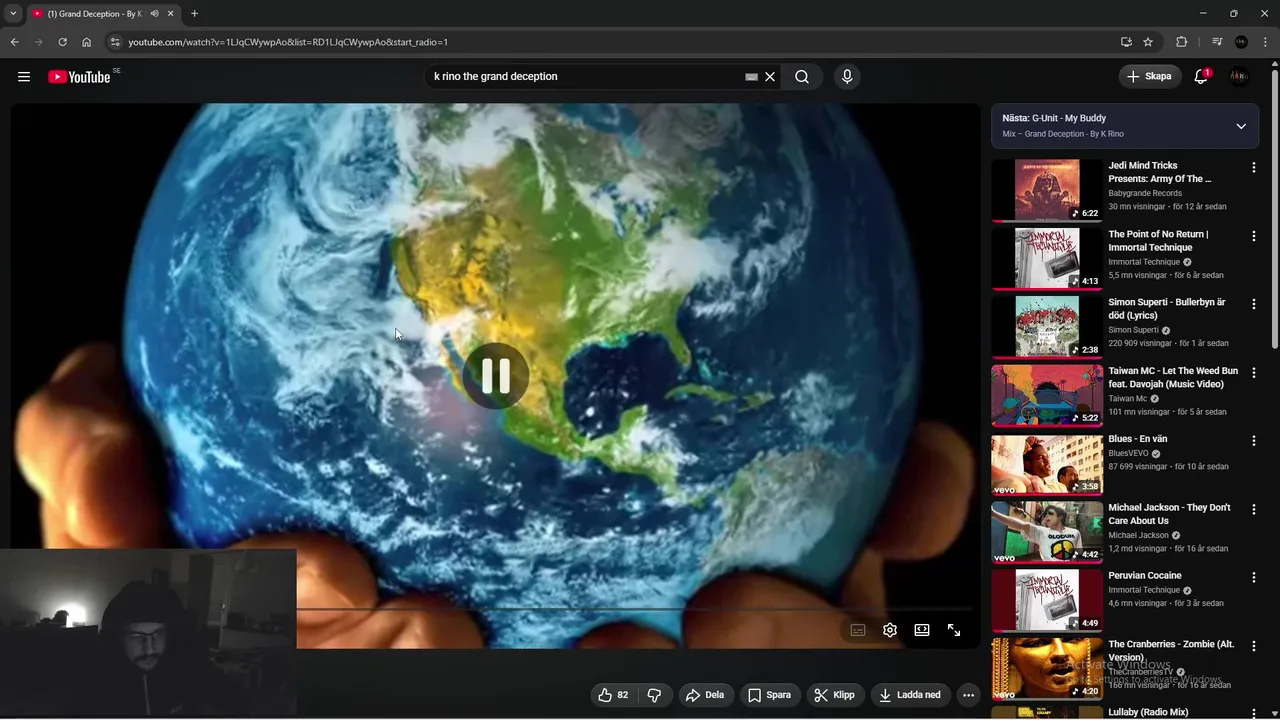The width and height of the screenshot is (1280, 720).
Task: Start voice search with the microphone
Action: tap(847, 77)
